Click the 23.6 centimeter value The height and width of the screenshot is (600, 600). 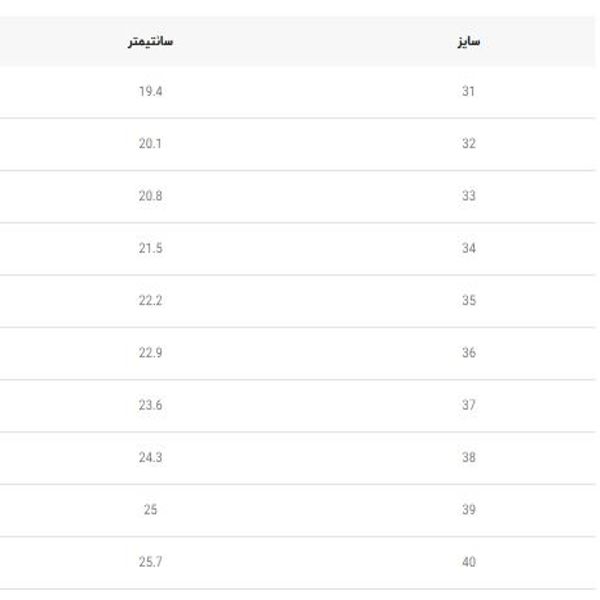point(150,405)
